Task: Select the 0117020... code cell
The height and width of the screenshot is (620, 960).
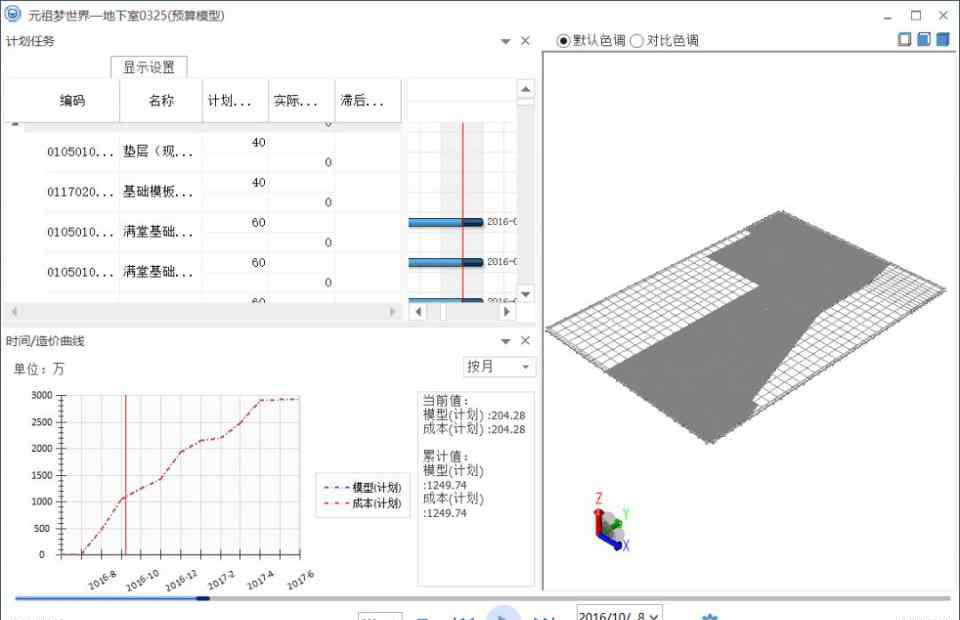Action: point(80,192)
